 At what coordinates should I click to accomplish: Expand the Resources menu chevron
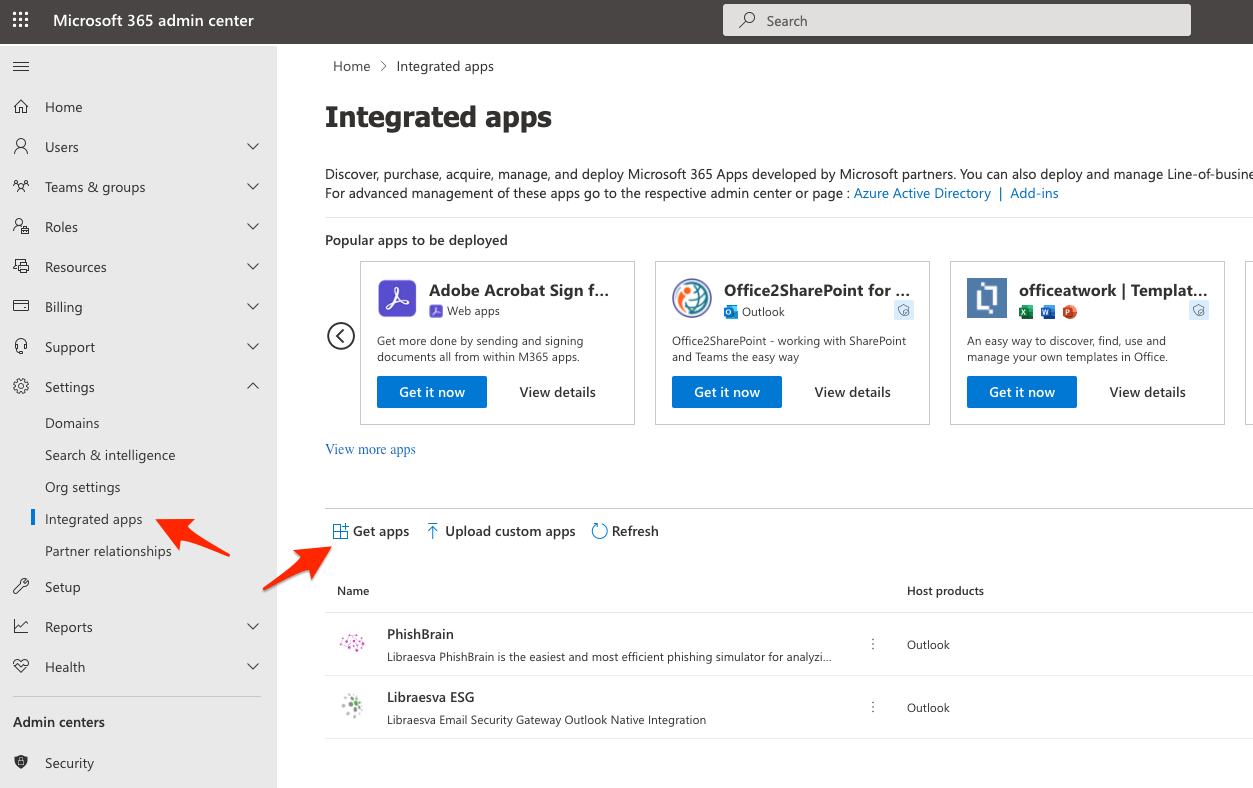253,267
